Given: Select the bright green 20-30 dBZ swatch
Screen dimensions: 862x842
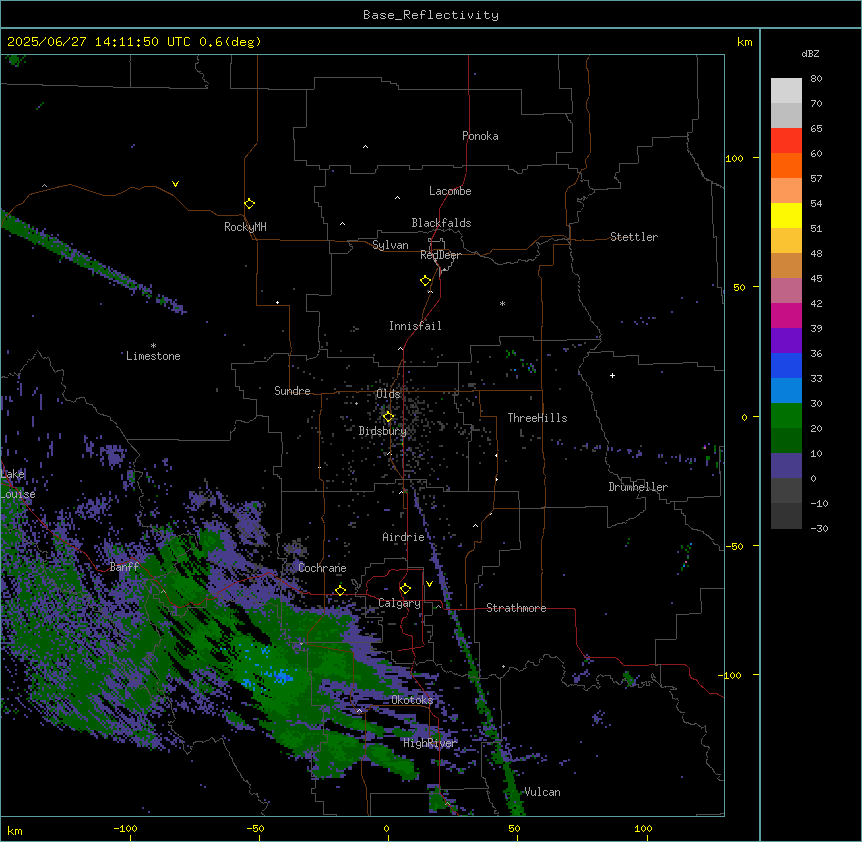Looking at the screenshot, I should coord(786,416).
